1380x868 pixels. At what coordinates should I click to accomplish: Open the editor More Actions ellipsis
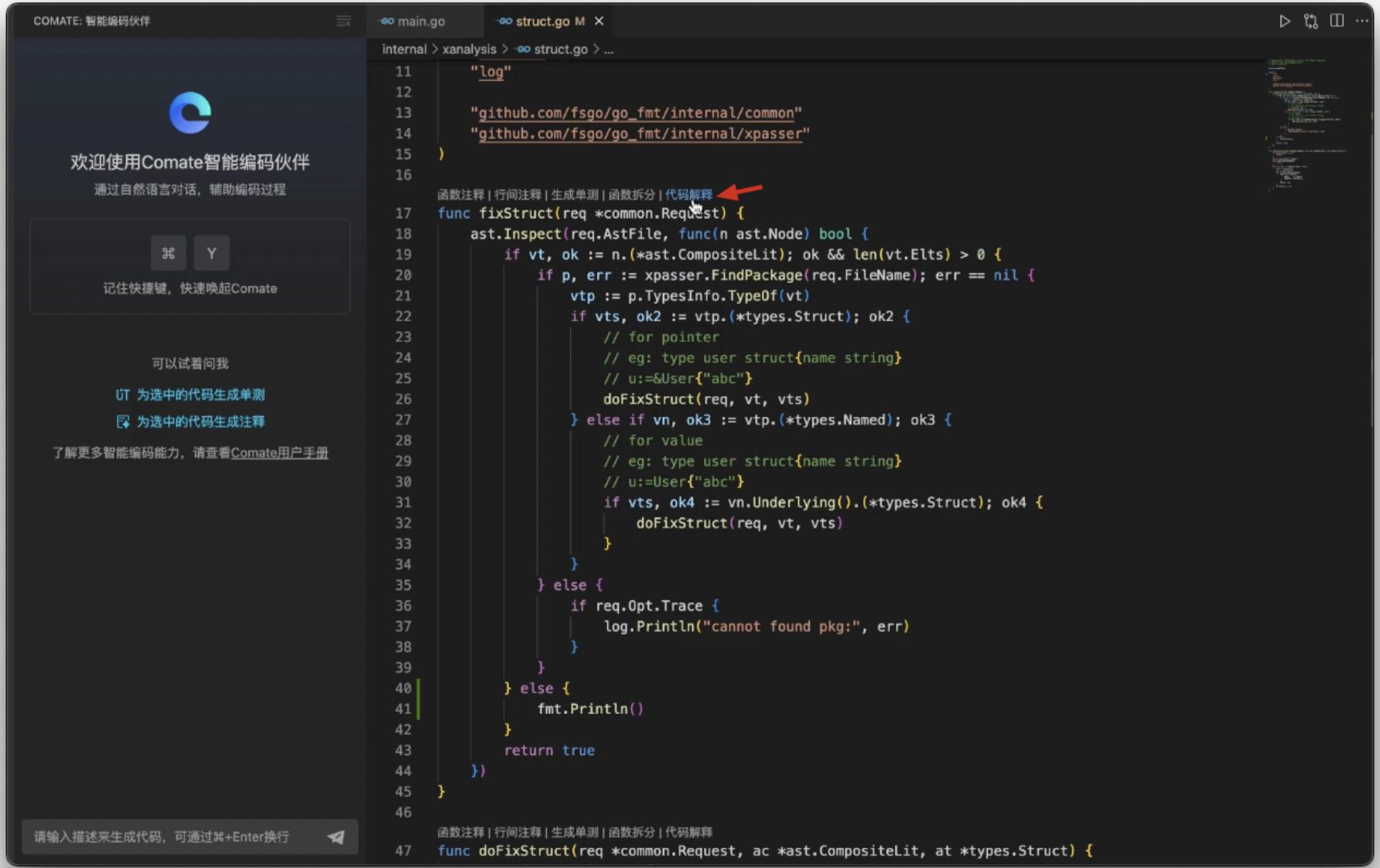(x=1362, y=21)
